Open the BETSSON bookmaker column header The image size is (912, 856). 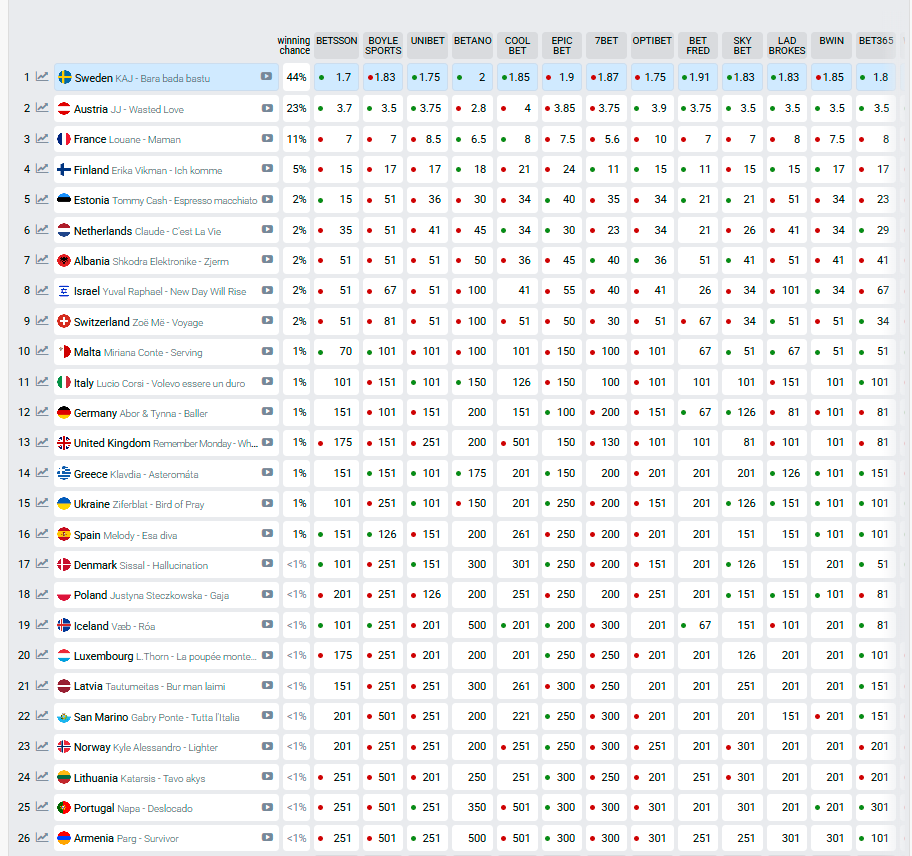337,45
